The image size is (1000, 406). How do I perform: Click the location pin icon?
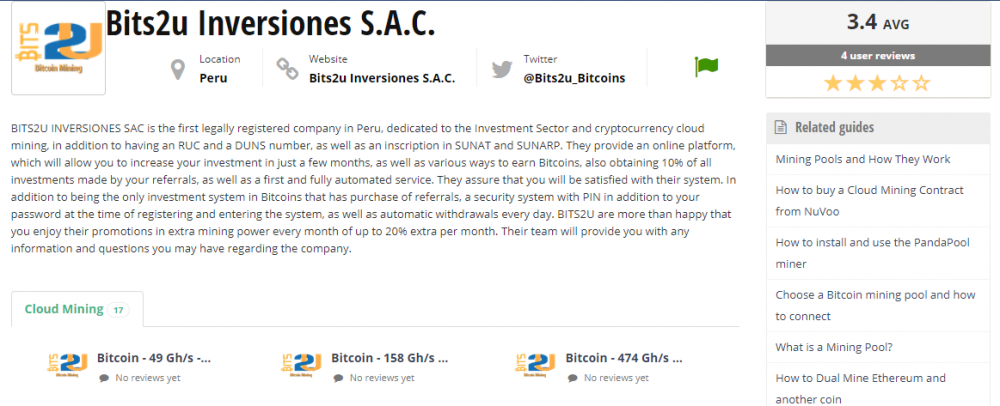coord(178,69)
